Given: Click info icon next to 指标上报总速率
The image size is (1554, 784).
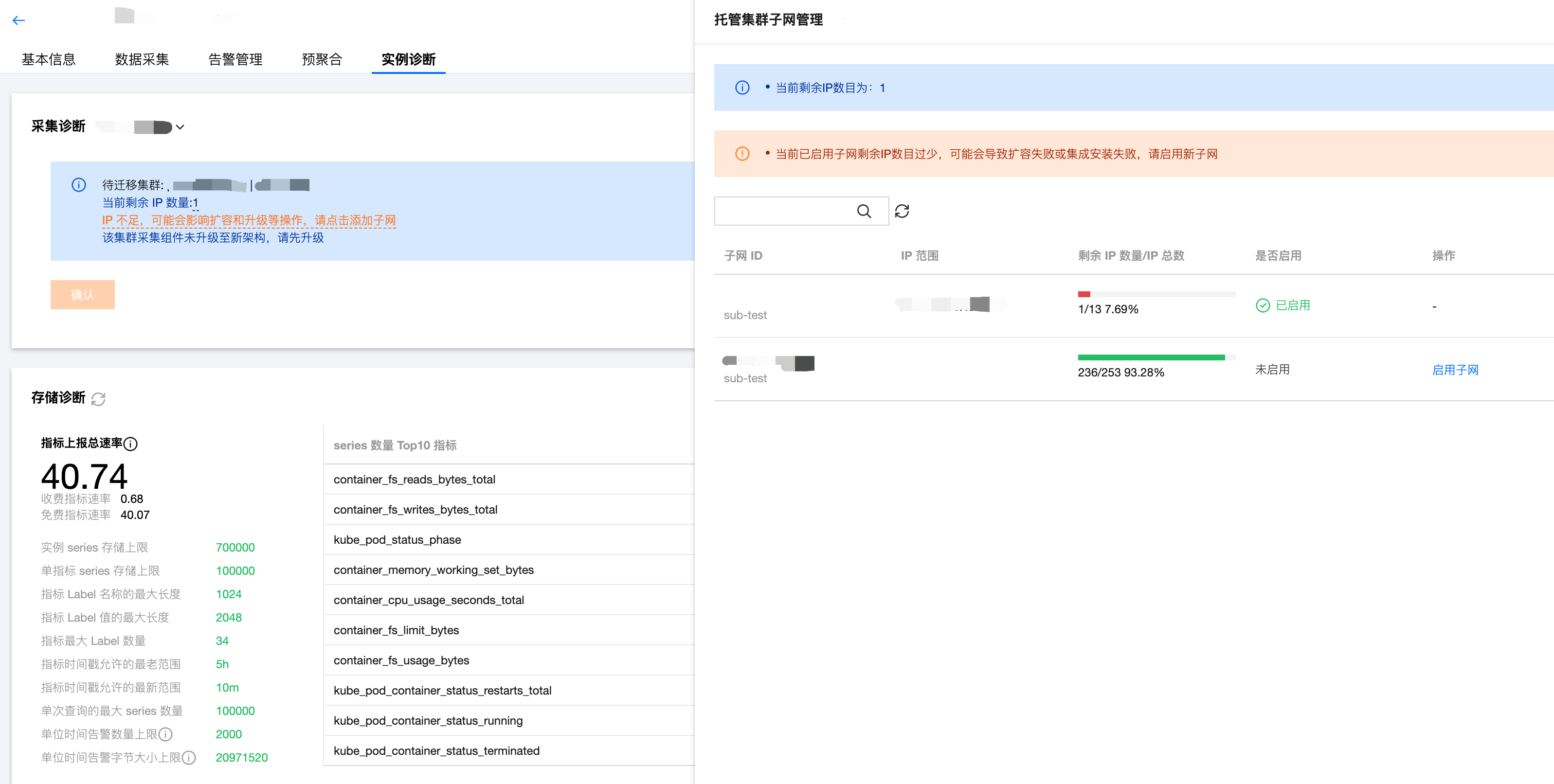Looking at the screenshot, I should [130, 444].
